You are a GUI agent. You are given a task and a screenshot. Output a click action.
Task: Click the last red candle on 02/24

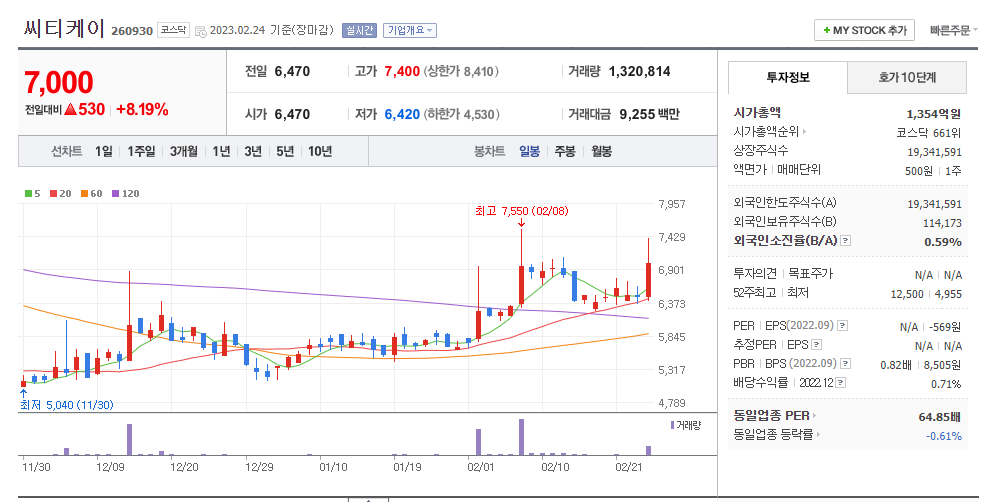tap(649, 280)
